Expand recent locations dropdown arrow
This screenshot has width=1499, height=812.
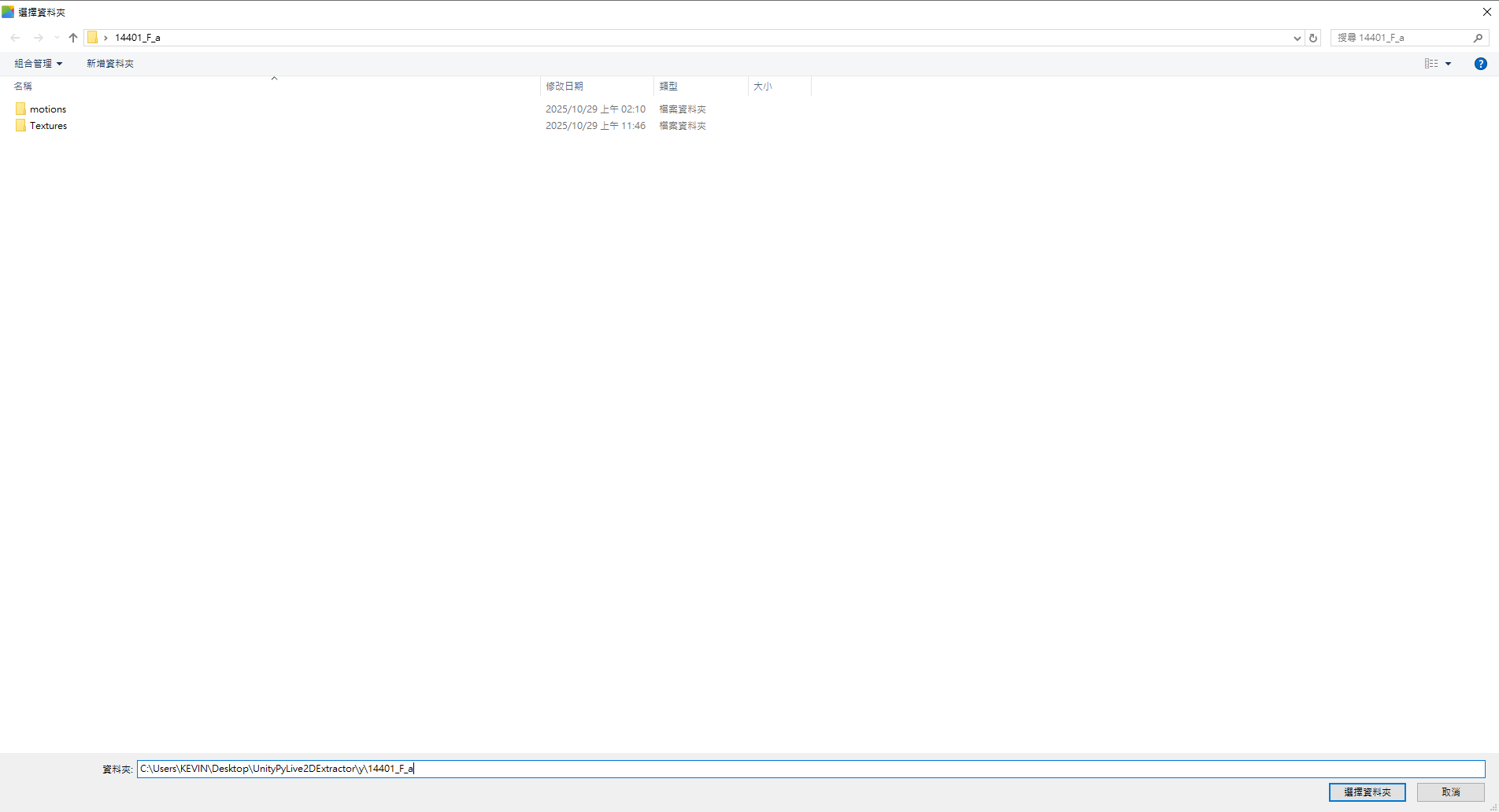57,38
